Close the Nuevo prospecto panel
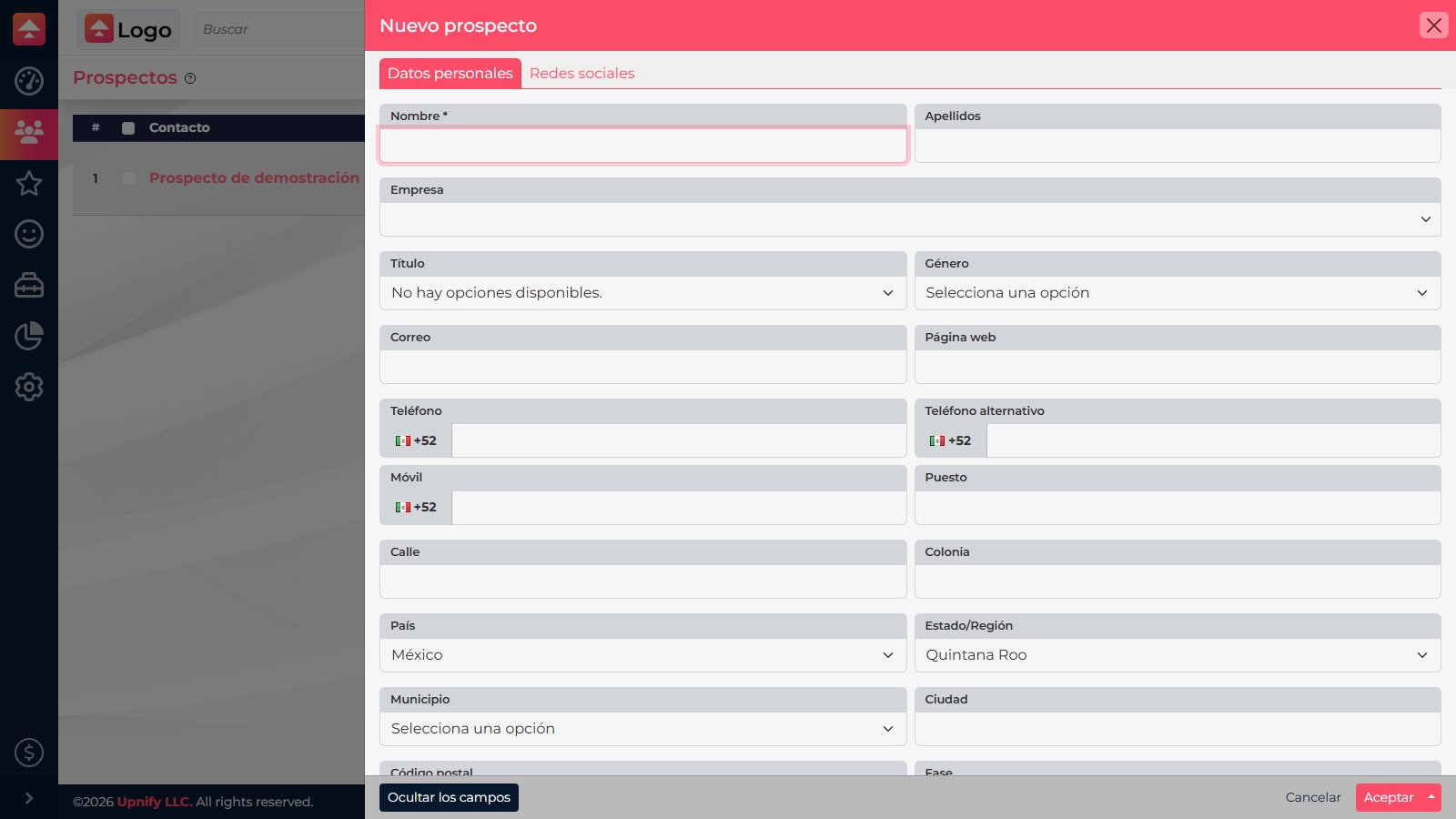The image size is (1456, 819). tap(1434, 25)
